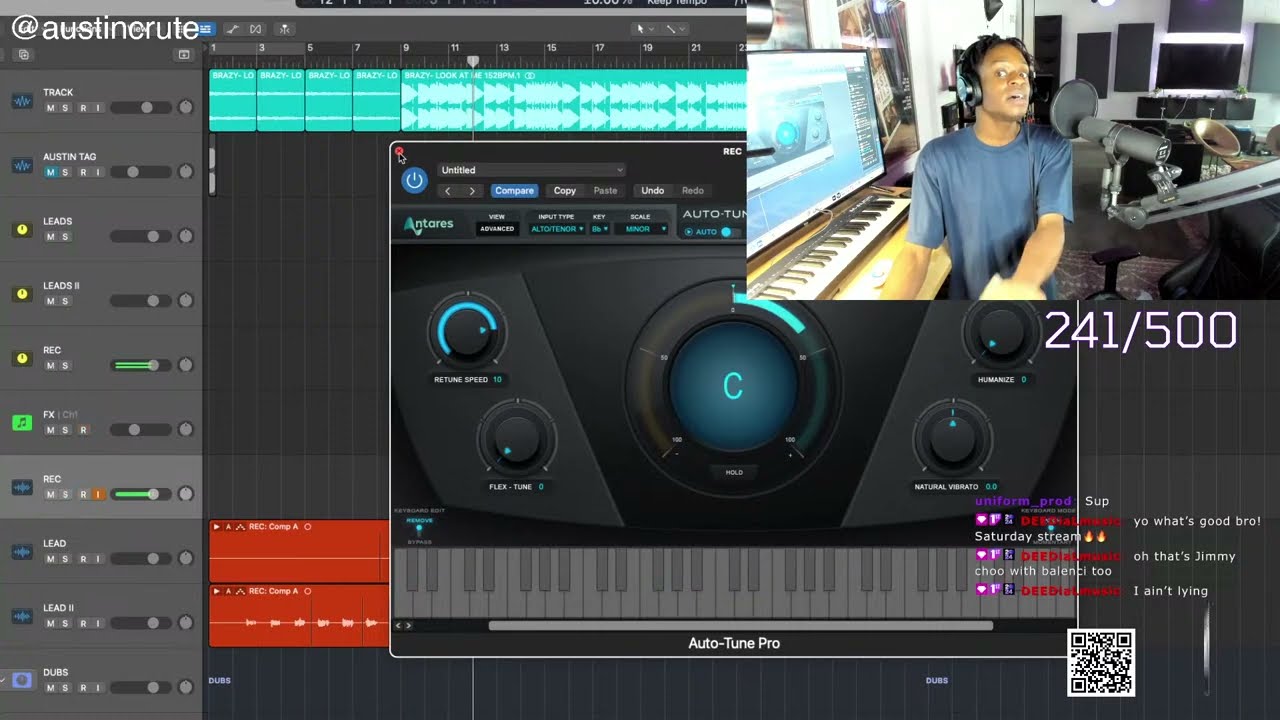Click the ADVANCED view button
The height and width of the screenshot is (720, 1280).
(x=497, y=229)
